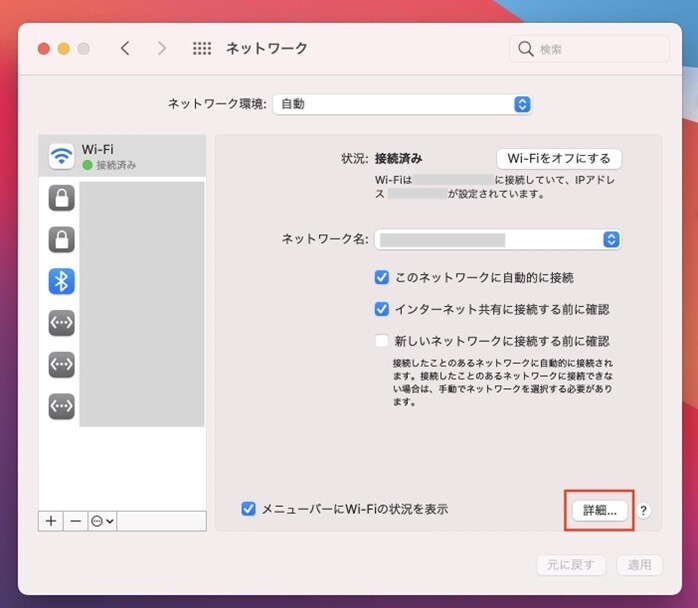The image size is (698, 608).
Task: Open the show-all grid icon
Action: point(201,49)
